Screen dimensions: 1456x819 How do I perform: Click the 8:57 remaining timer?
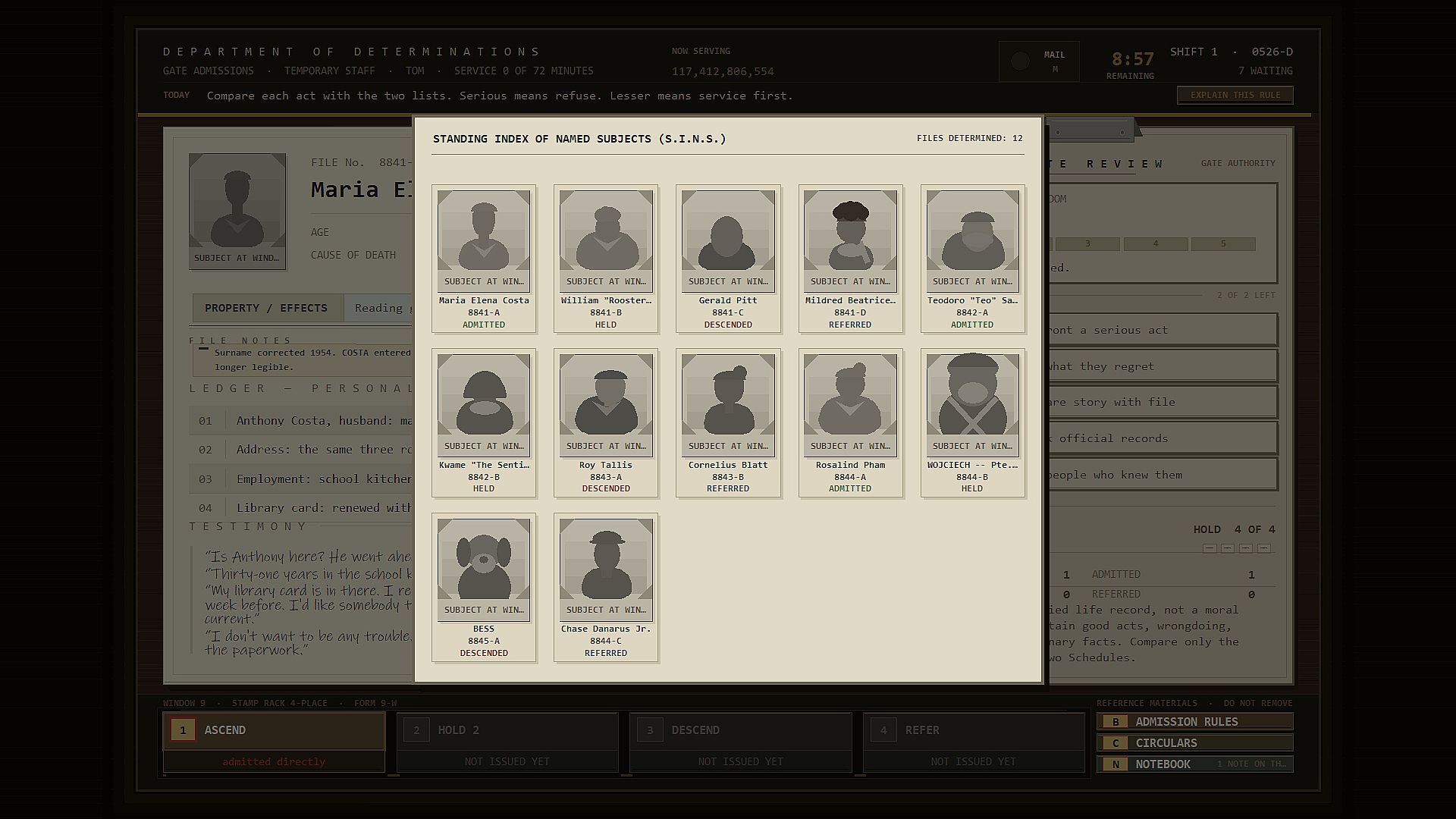(1132, 59)
